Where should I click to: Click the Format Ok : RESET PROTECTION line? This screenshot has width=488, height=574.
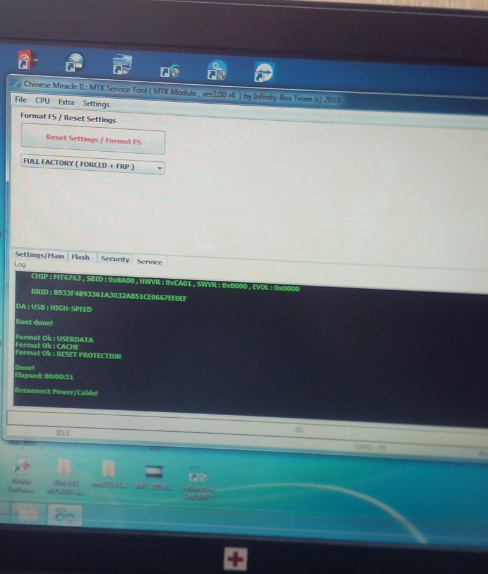point(68,354)
